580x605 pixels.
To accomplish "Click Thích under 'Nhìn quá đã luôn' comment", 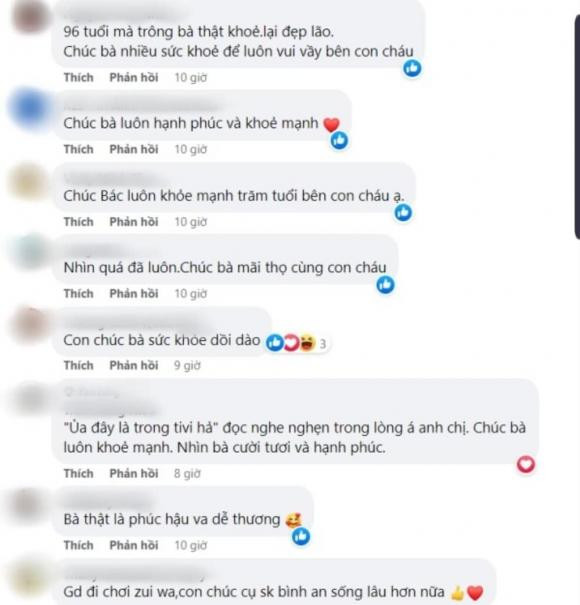I will [x=79, y=294].
